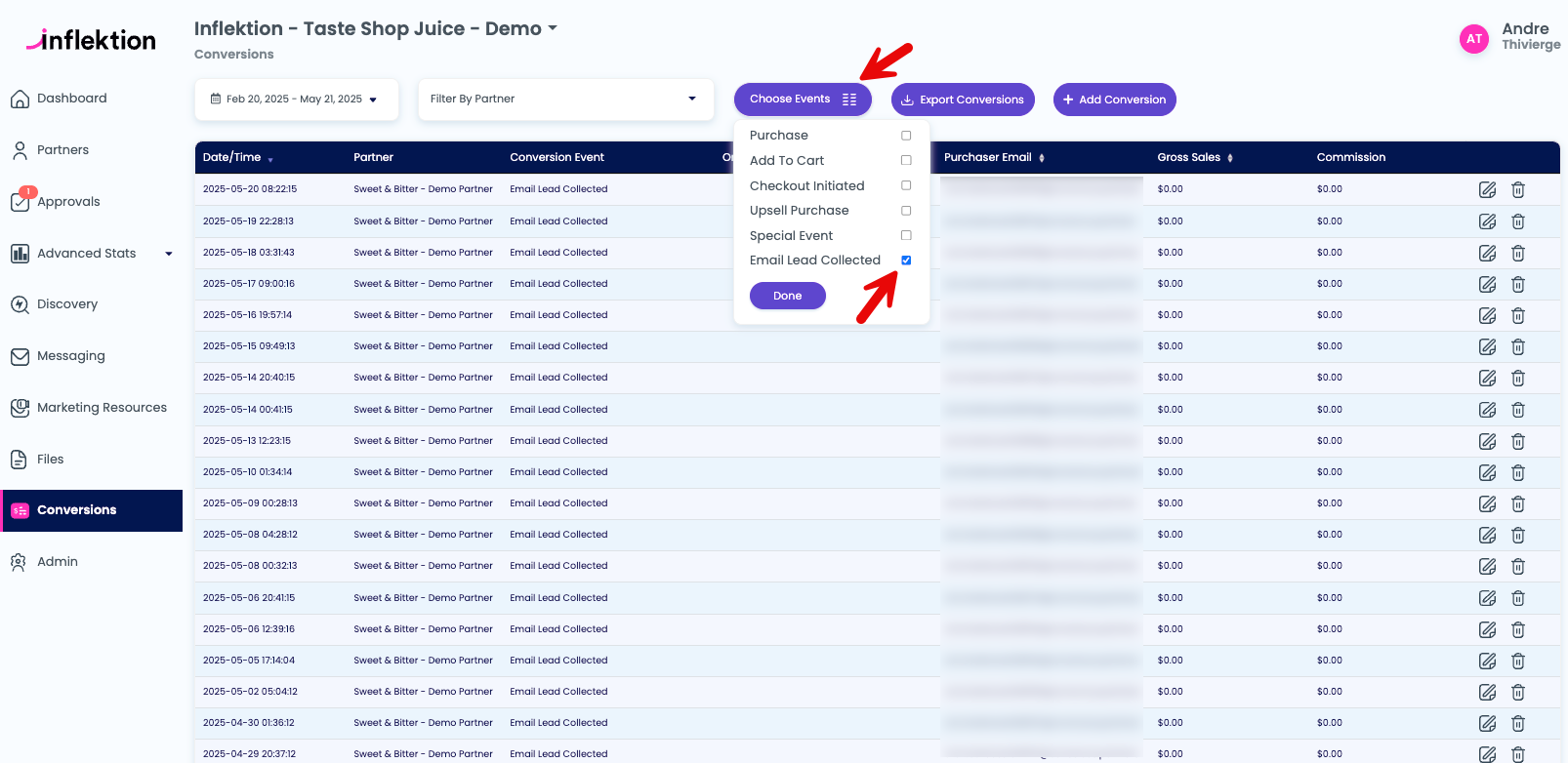The width and height of the screenshot is (1568, 763).
Task: Expand the account switcher next to Demo
Action: (x=553, y=28)
